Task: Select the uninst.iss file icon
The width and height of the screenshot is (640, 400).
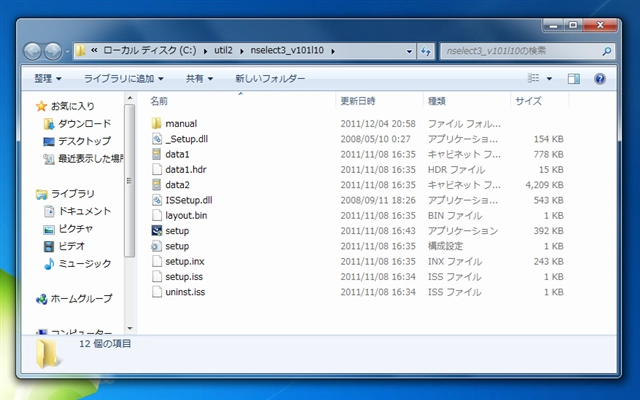Action: click(157, 292)
